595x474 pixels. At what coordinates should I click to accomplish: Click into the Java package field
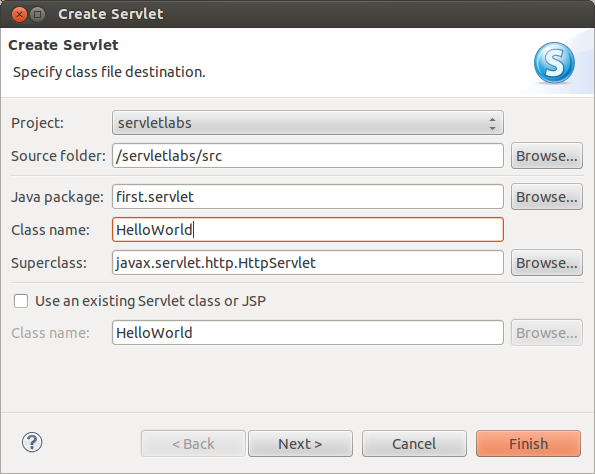coord(308,197)
